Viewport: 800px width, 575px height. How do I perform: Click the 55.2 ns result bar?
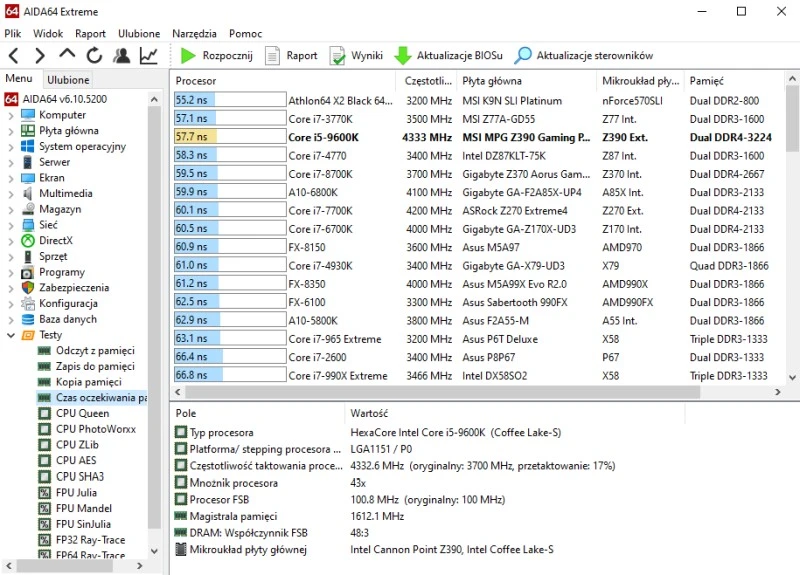pos(230,101)
